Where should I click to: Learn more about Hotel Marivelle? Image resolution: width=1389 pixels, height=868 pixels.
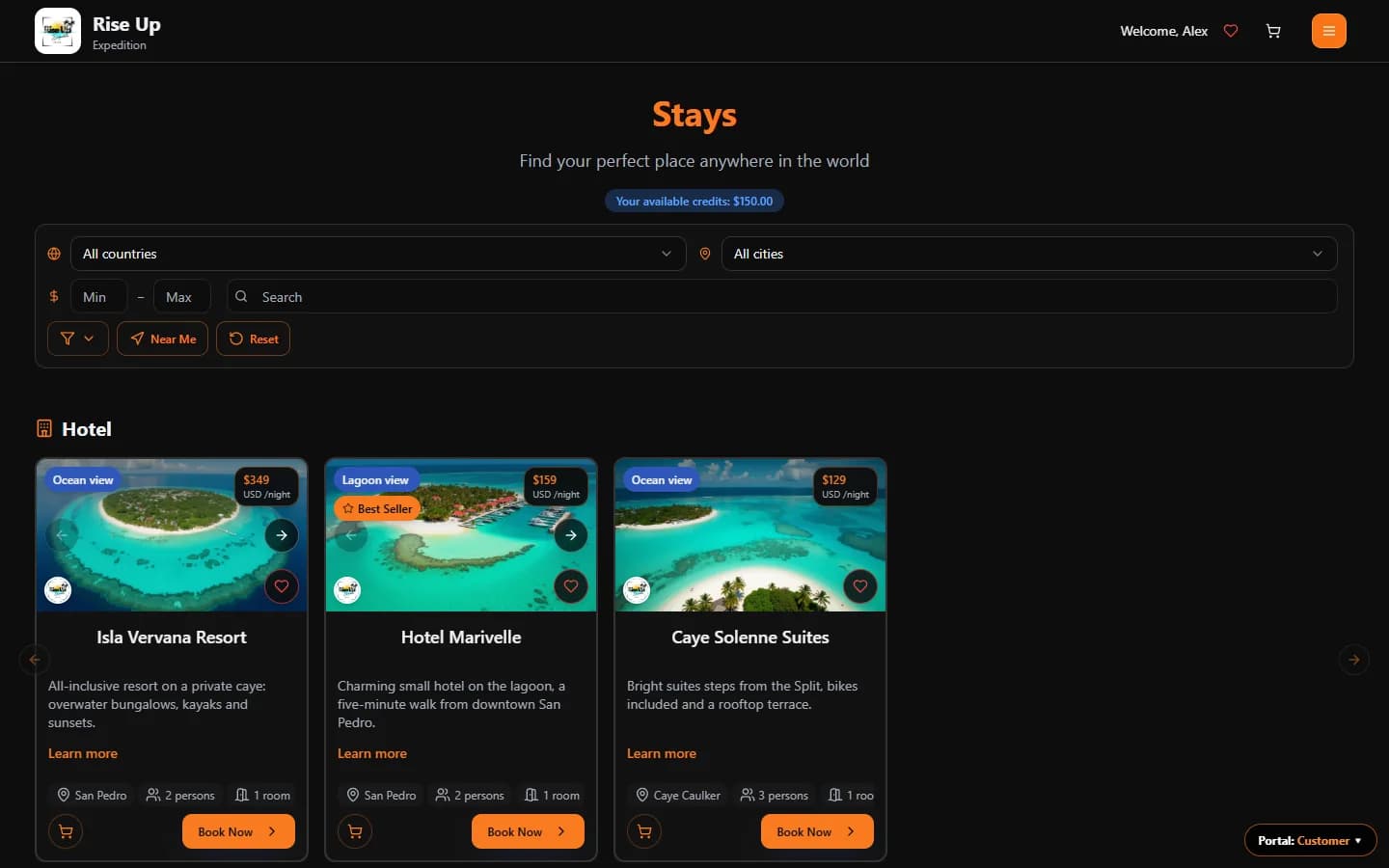pos(372,753)
